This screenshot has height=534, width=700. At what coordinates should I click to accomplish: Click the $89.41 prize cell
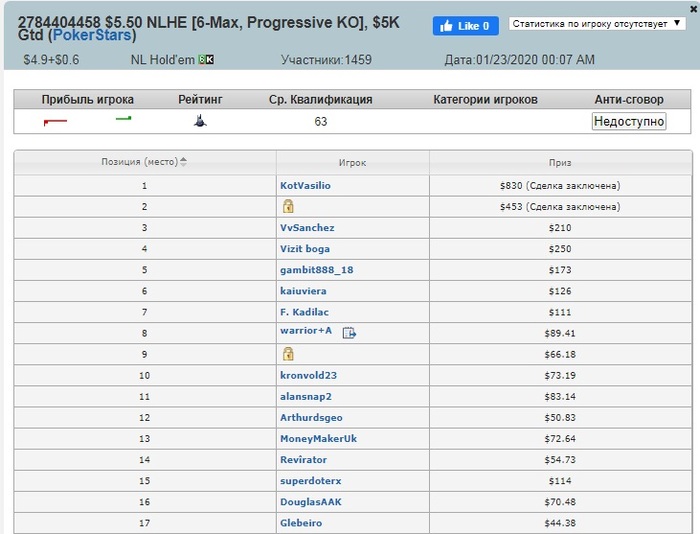pyautogui.click(x=560, y=333)
